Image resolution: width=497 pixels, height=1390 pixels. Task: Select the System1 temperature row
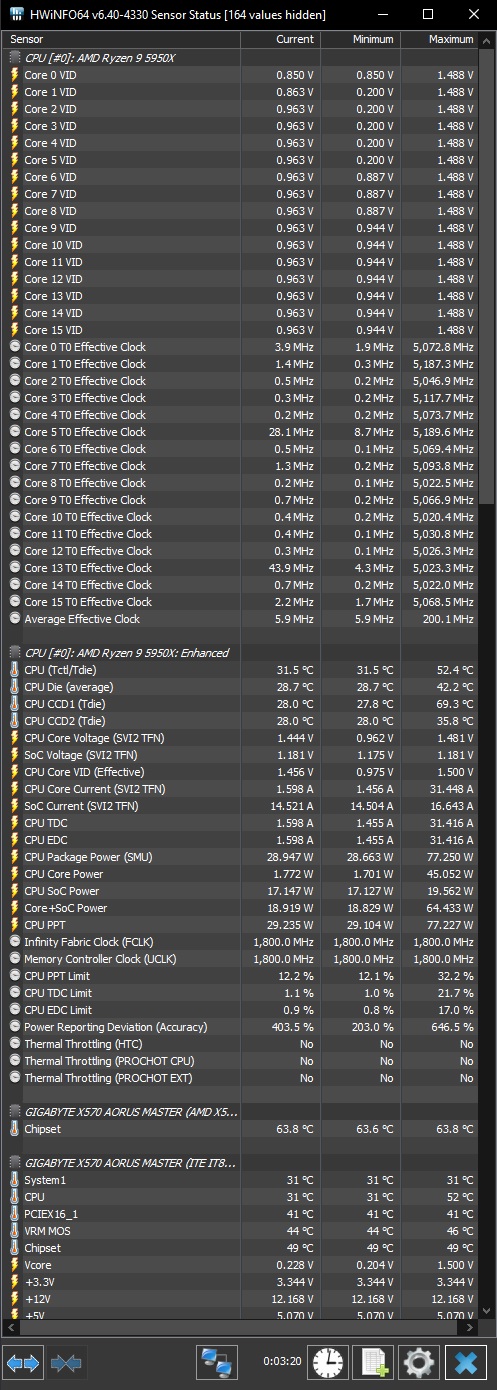click(241, 1180)
